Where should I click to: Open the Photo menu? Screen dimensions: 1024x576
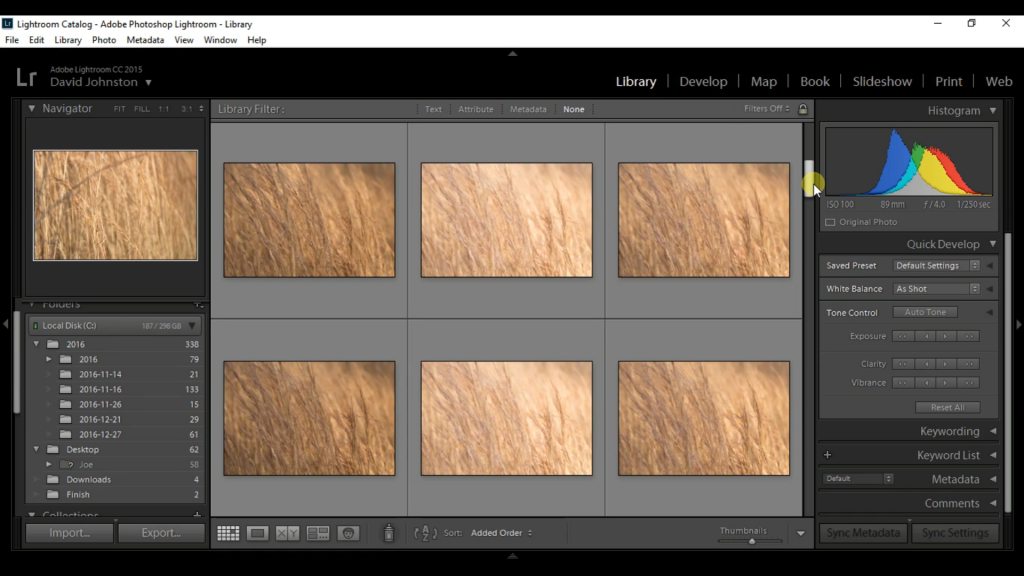[x=104, y=40]
